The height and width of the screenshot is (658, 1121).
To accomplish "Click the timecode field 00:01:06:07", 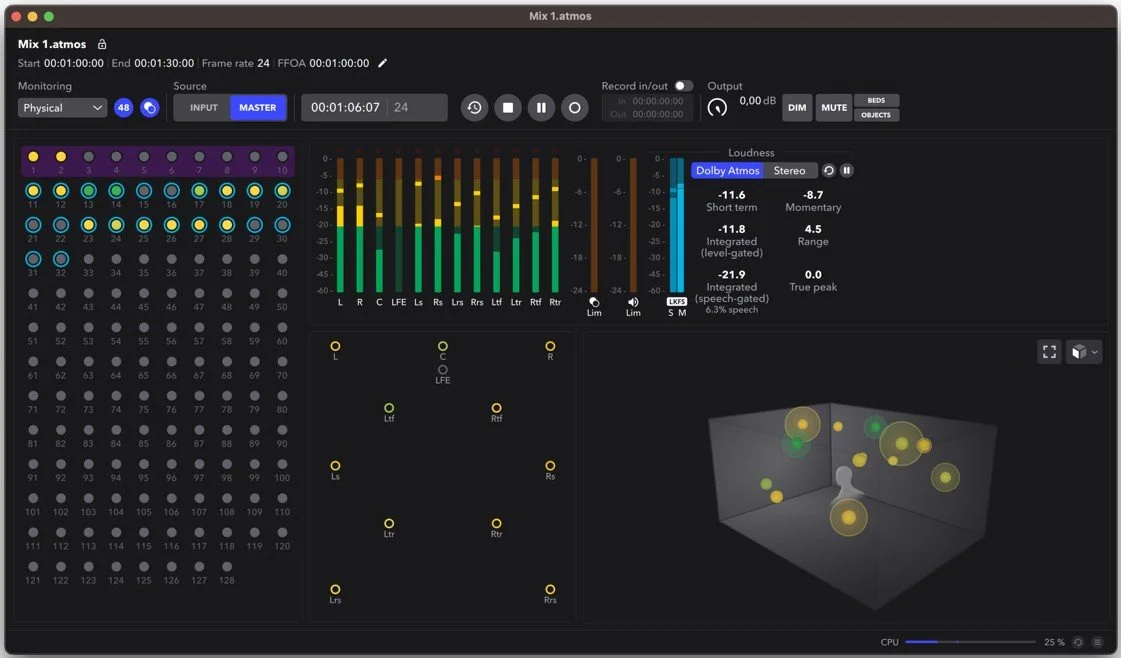I will pyautogui.click(x=345, y=108).
